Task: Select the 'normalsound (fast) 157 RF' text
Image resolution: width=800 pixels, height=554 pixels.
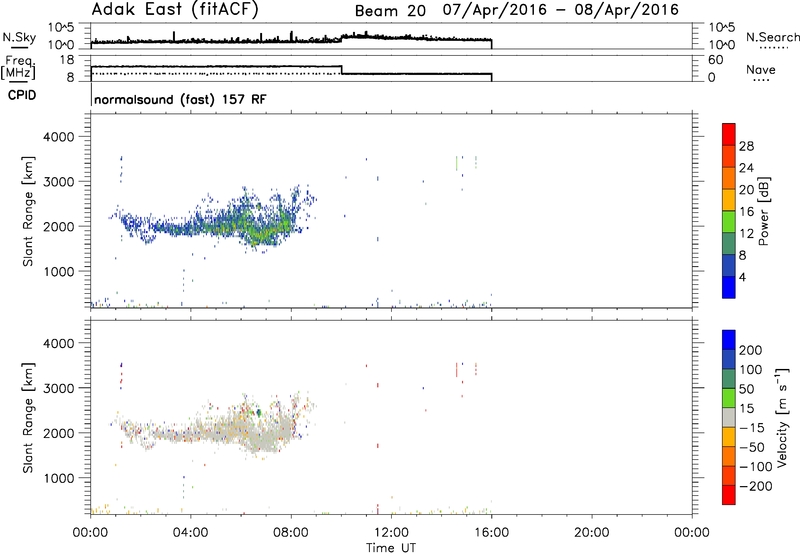Action: click(x=180, y=99)
